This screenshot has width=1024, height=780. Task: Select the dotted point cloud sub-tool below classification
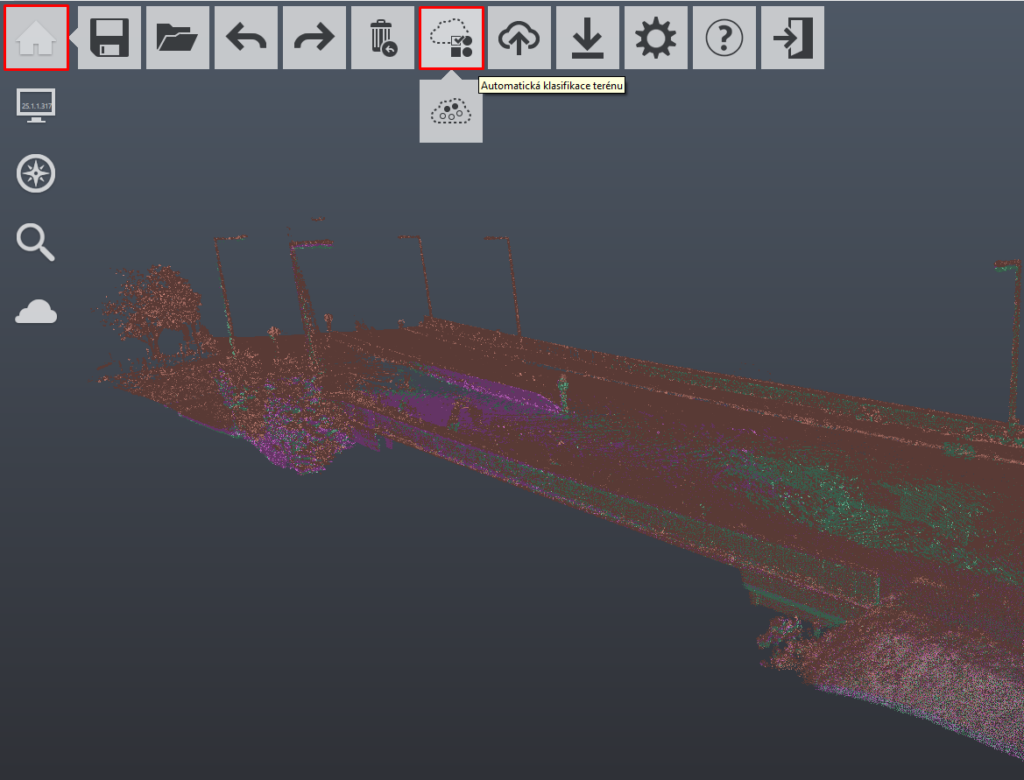point(451,111)
